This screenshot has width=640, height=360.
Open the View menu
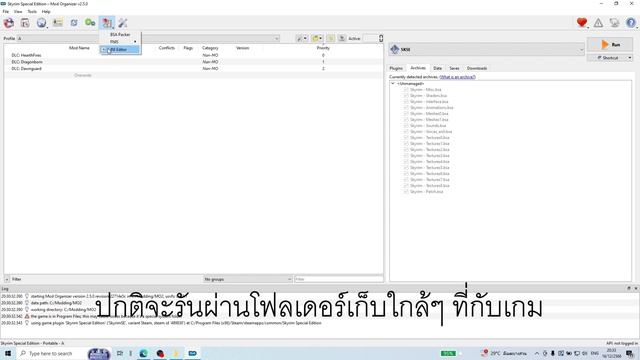(x=18, y=11)
